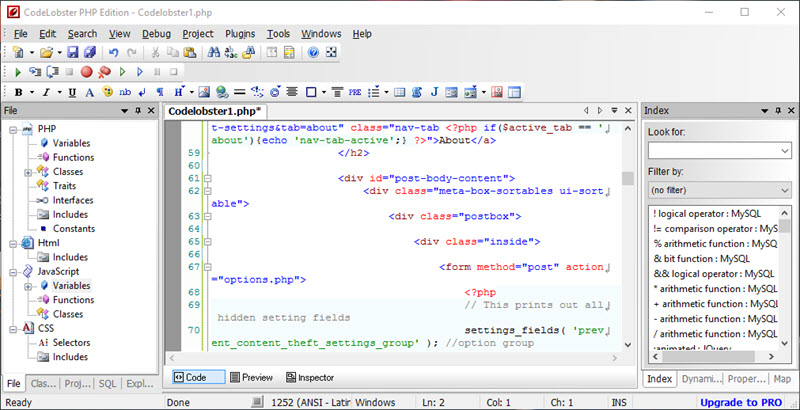Select '&& logical operator : MySQL' index entry

(713, 274)
